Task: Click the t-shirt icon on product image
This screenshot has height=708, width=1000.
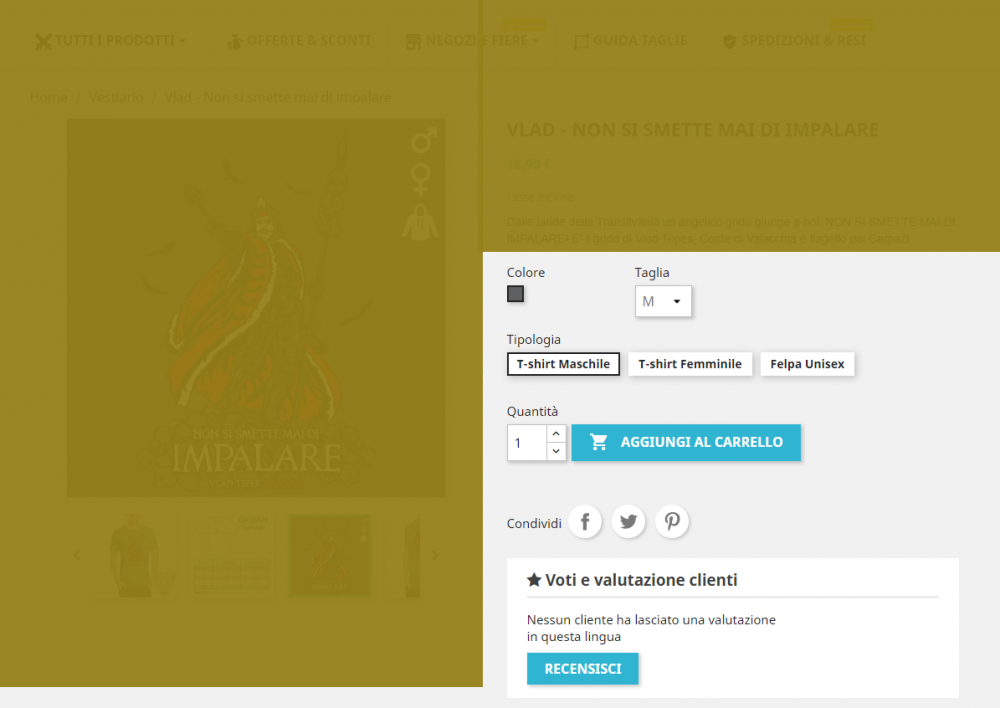Action: (x=421, y=222)
